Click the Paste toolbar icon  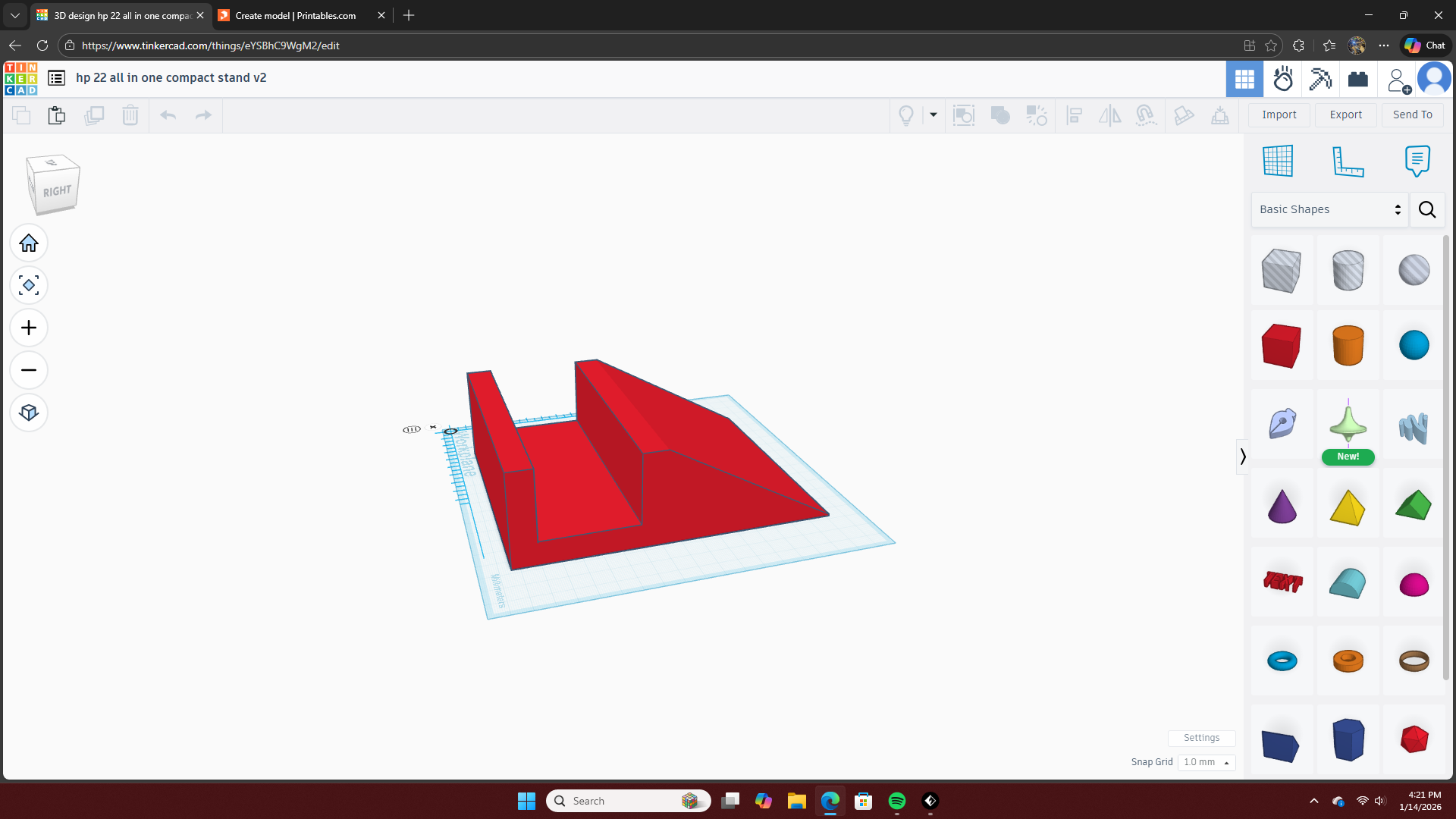click(x=57, y=115)
